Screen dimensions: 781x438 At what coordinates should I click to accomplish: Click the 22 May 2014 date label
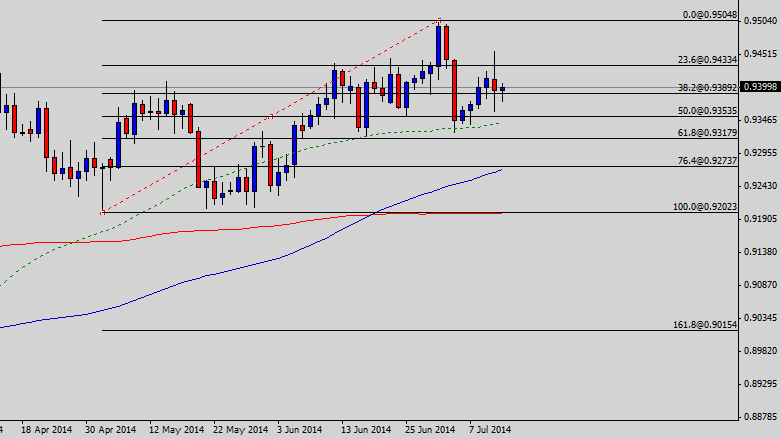(x=240, y=429)
